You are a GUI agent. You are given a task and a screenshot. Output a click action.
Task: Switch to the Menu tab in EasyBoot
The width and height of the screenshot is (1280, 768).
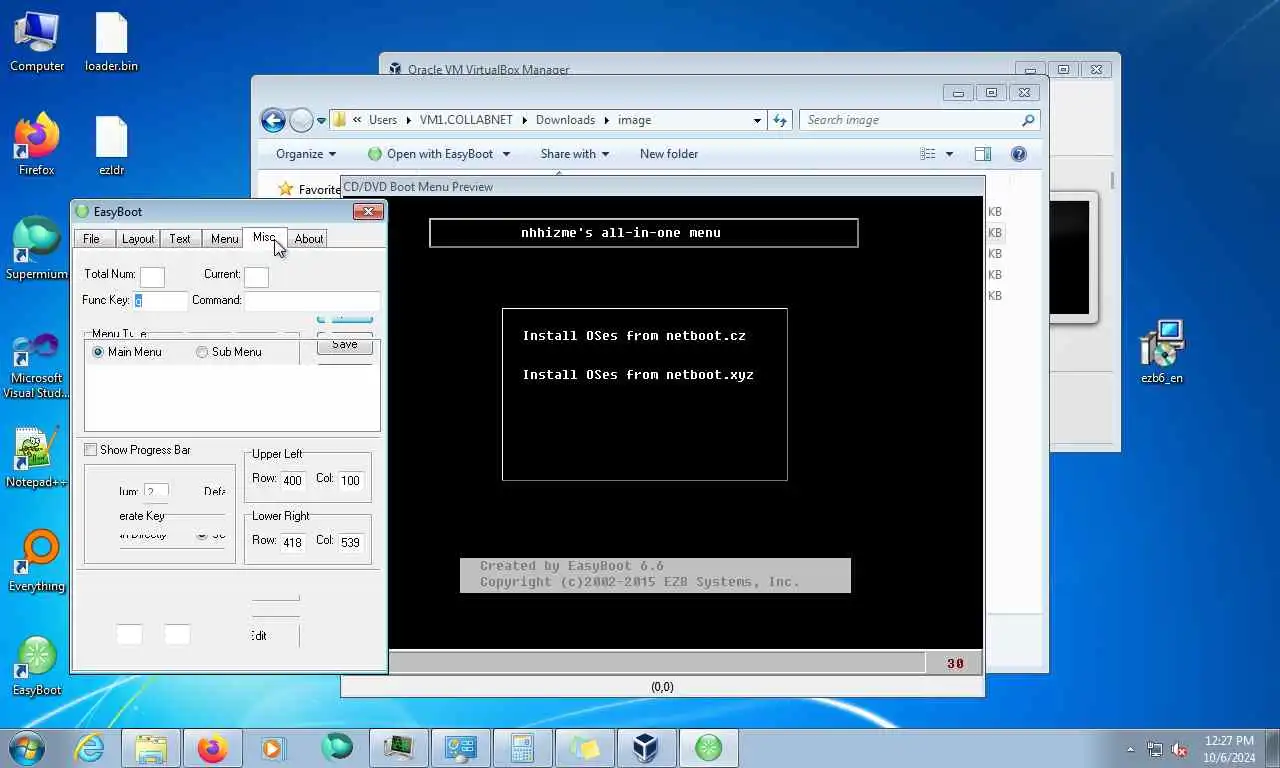[224, 239]
